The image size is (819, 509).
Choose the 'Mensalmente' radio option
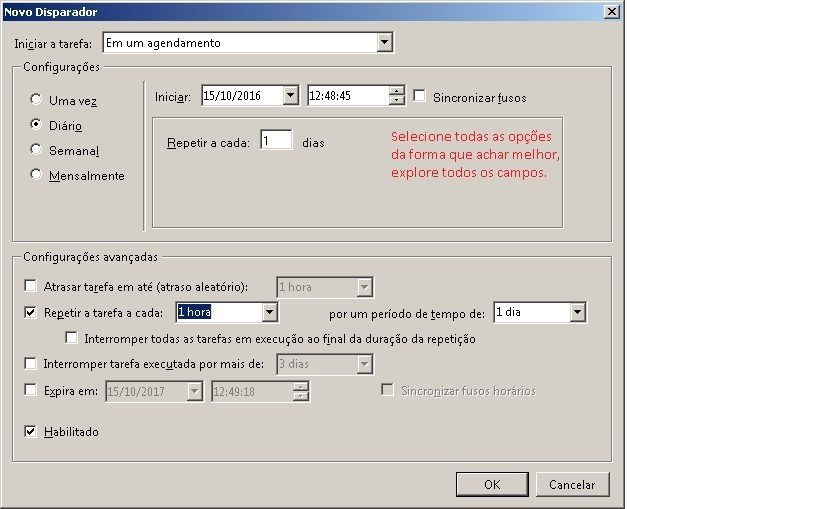[36, 174]
